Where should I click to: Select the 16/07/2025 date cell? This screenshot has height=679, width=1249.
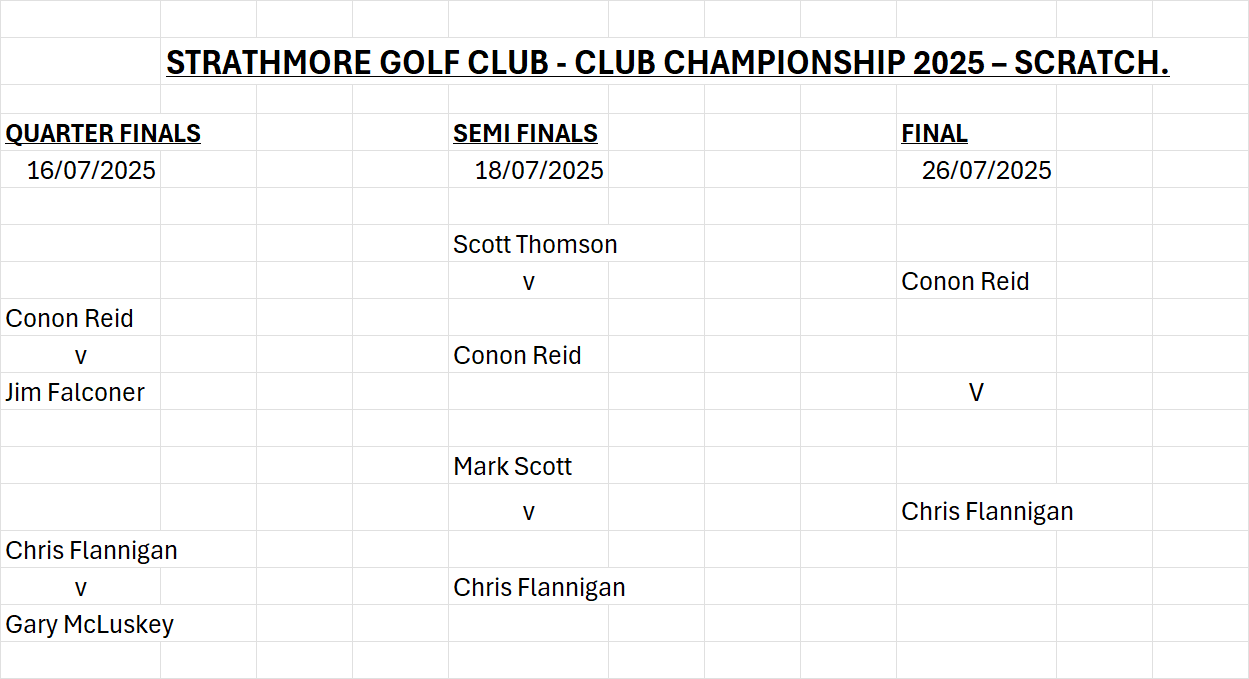tap(91, 170)
